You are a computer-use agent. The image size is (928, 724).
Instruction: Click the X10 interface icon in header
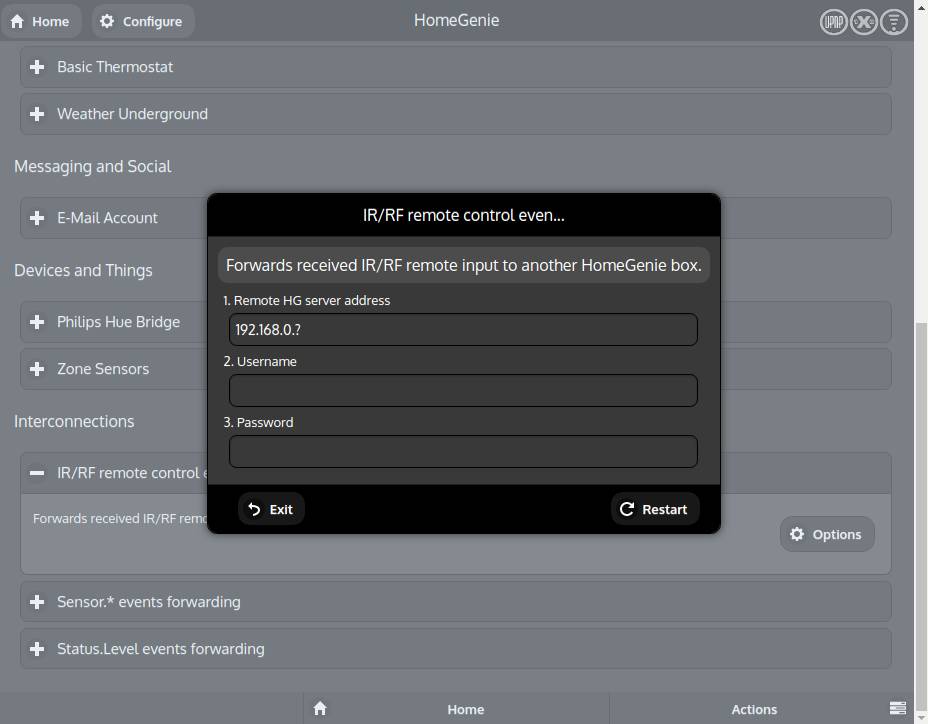[863, 22]
